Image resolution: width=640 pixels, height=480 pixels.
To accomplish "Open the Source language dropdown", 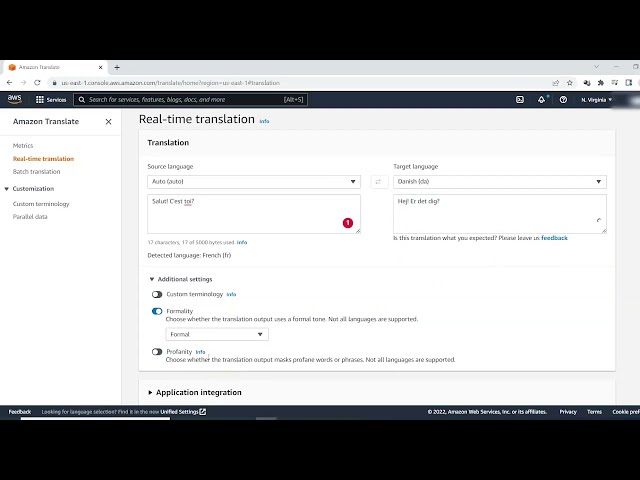I will pos(254,182).
